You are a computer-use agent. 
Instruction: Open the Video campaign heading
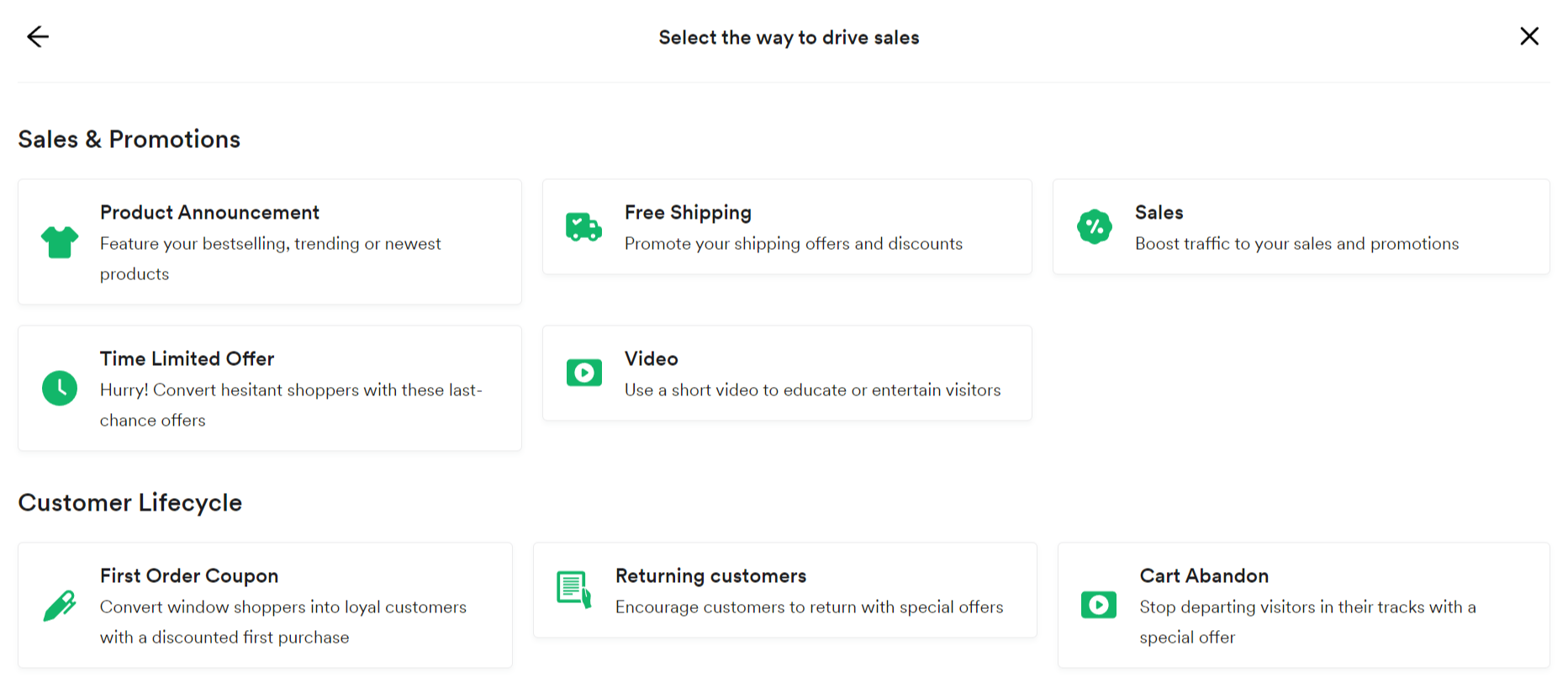tap(651, 358)
